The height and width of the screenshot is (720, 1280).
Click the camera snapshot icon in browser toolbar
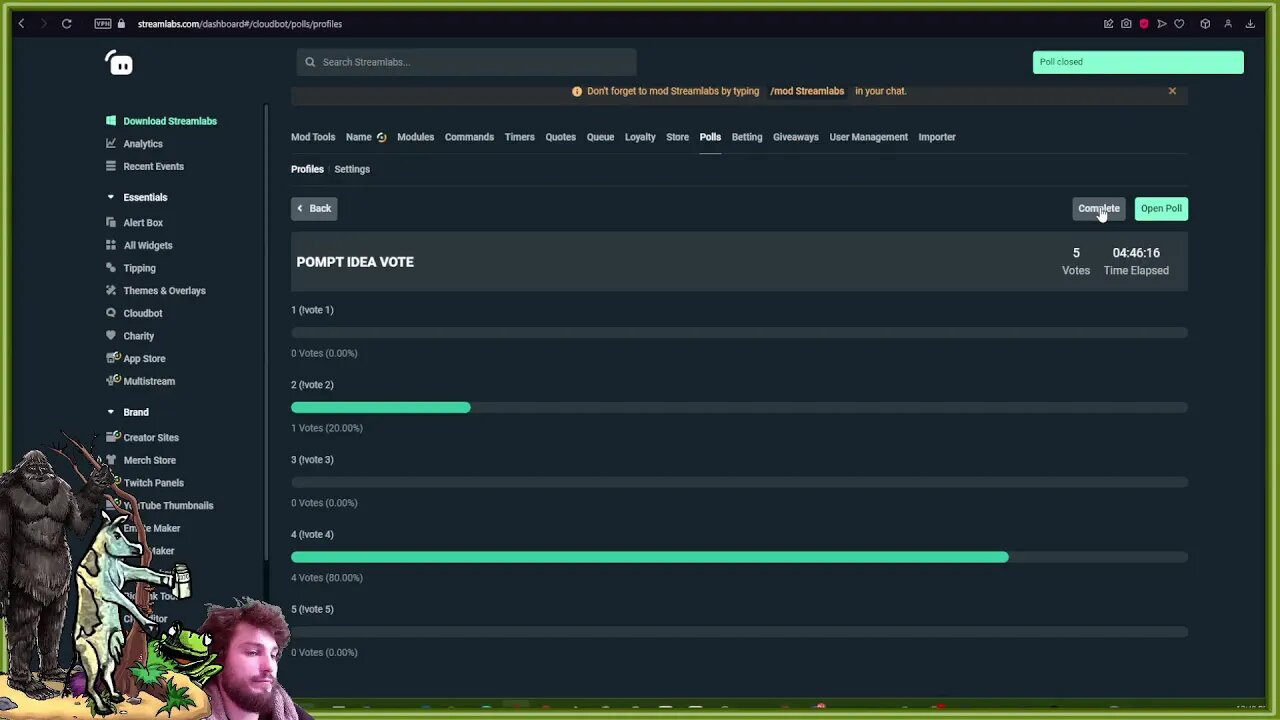pos(1126,24)
